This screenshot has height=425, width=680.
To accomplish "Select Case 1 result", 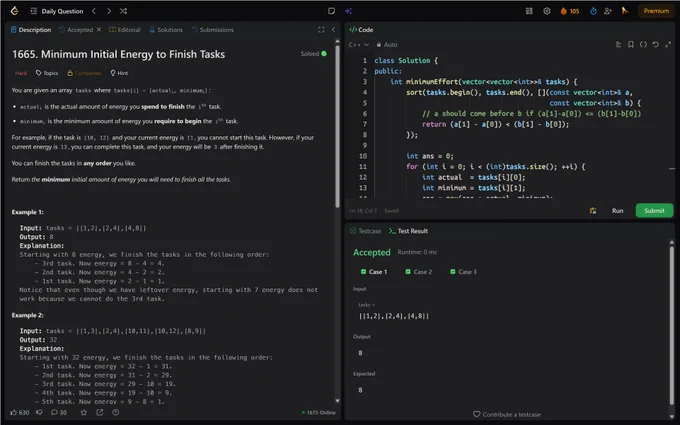I will pyautogui.click(x=374, y=272).
